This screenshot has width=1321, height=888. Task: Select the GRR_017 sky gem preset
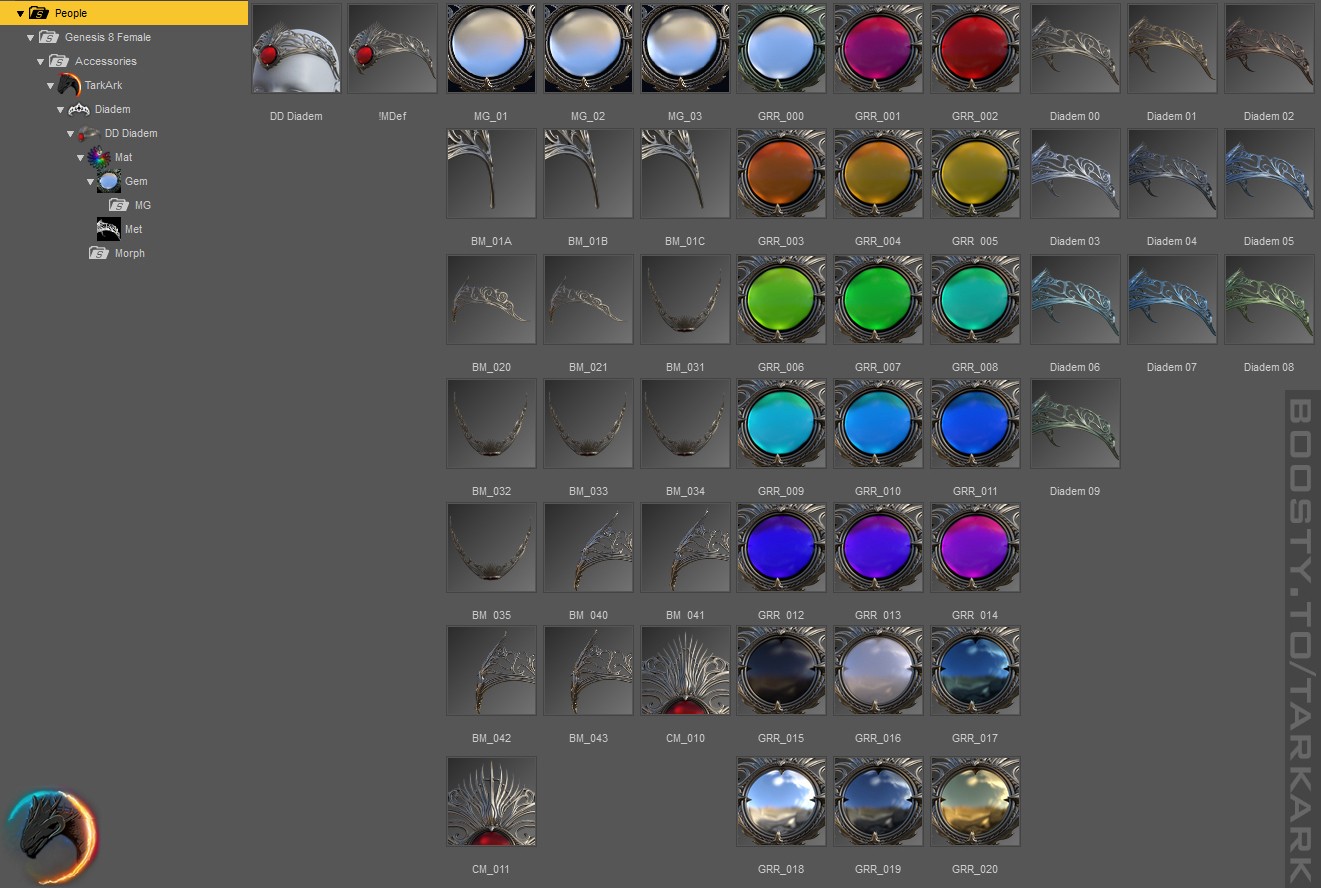975,670
